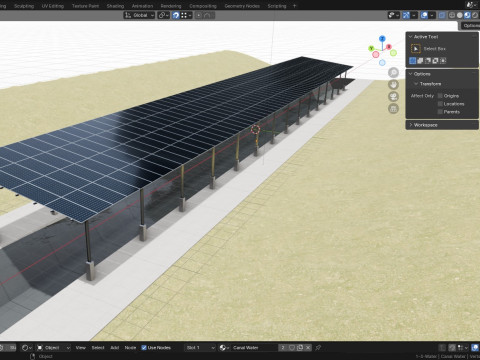
Task: Collapse the Active Tool panel
Action: 411,37
